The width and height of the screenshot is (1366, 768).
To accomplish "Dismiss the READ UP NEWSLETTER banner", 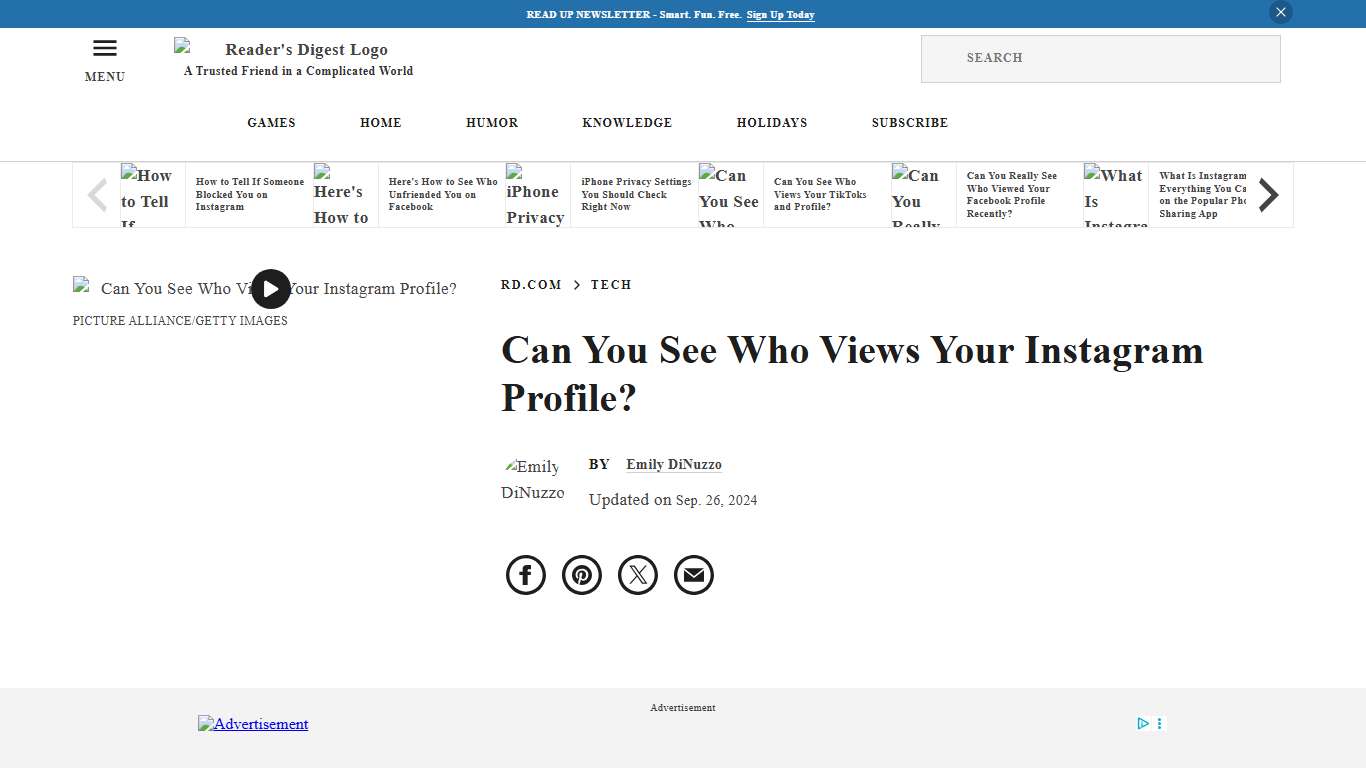I will [1280, 12].
